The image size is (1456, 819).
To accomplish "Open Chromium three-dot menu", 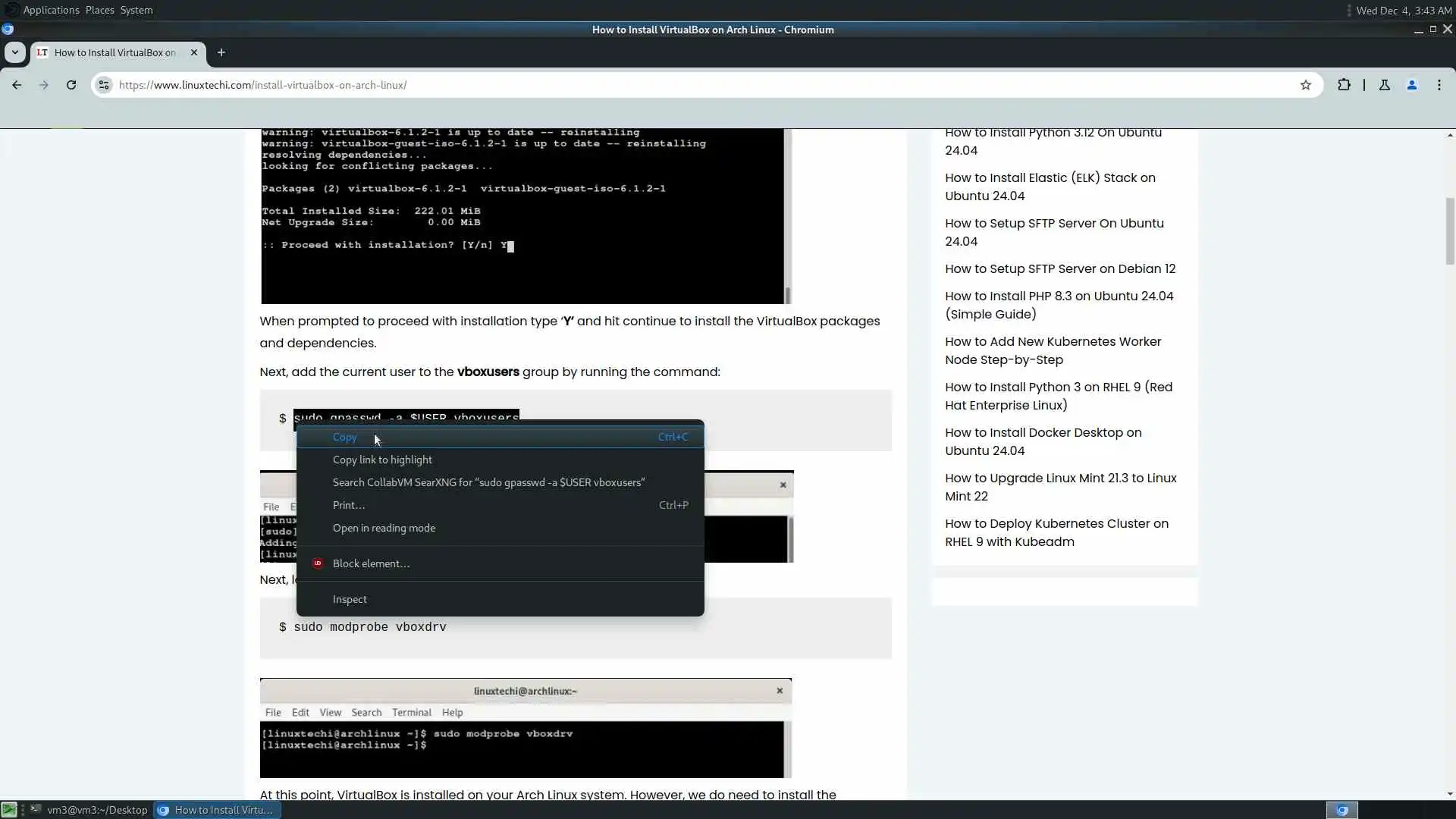I will pos(1439,85).
